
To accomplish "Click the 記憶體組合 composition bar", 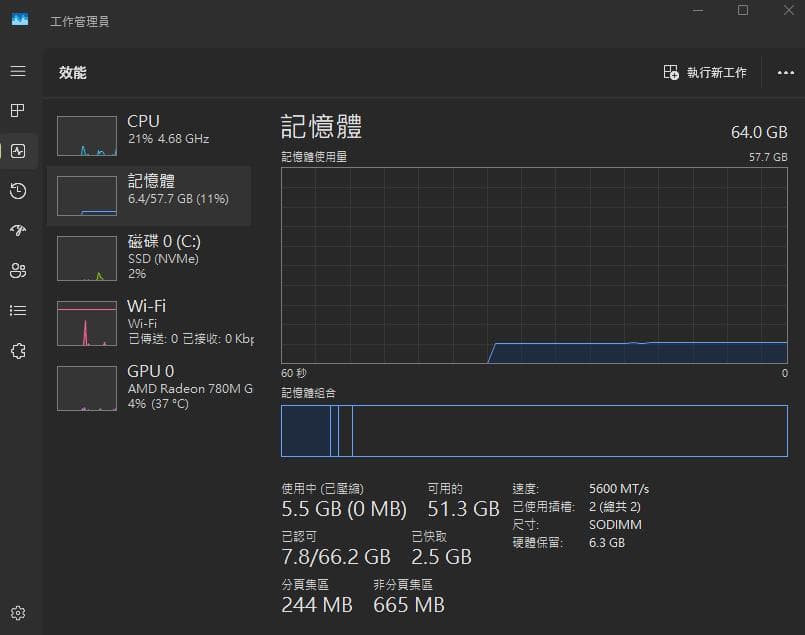I will (535, 431).
